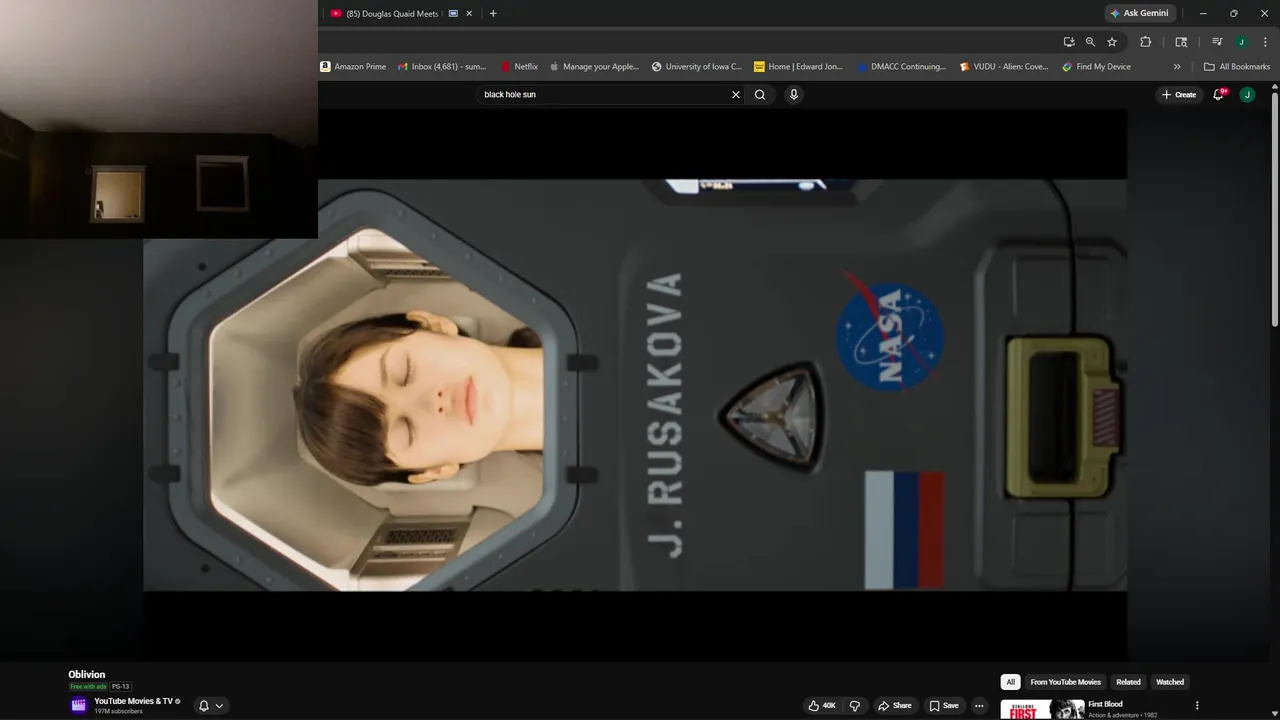
Task: Select the 'Watched' filter chip
Action: (1170, 682)
